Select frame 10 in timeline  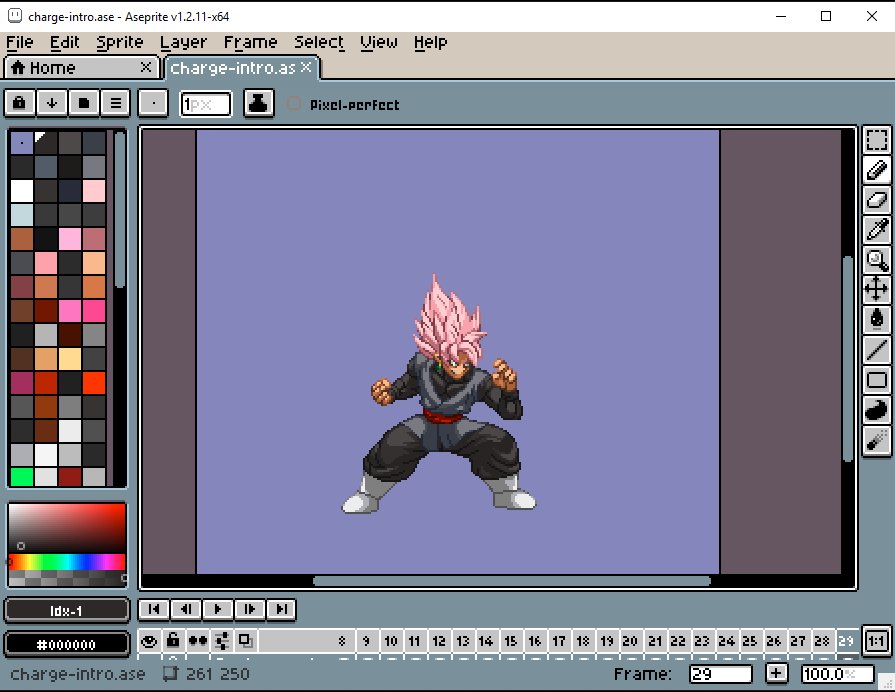pyautogui.click(x=391, y=641)
